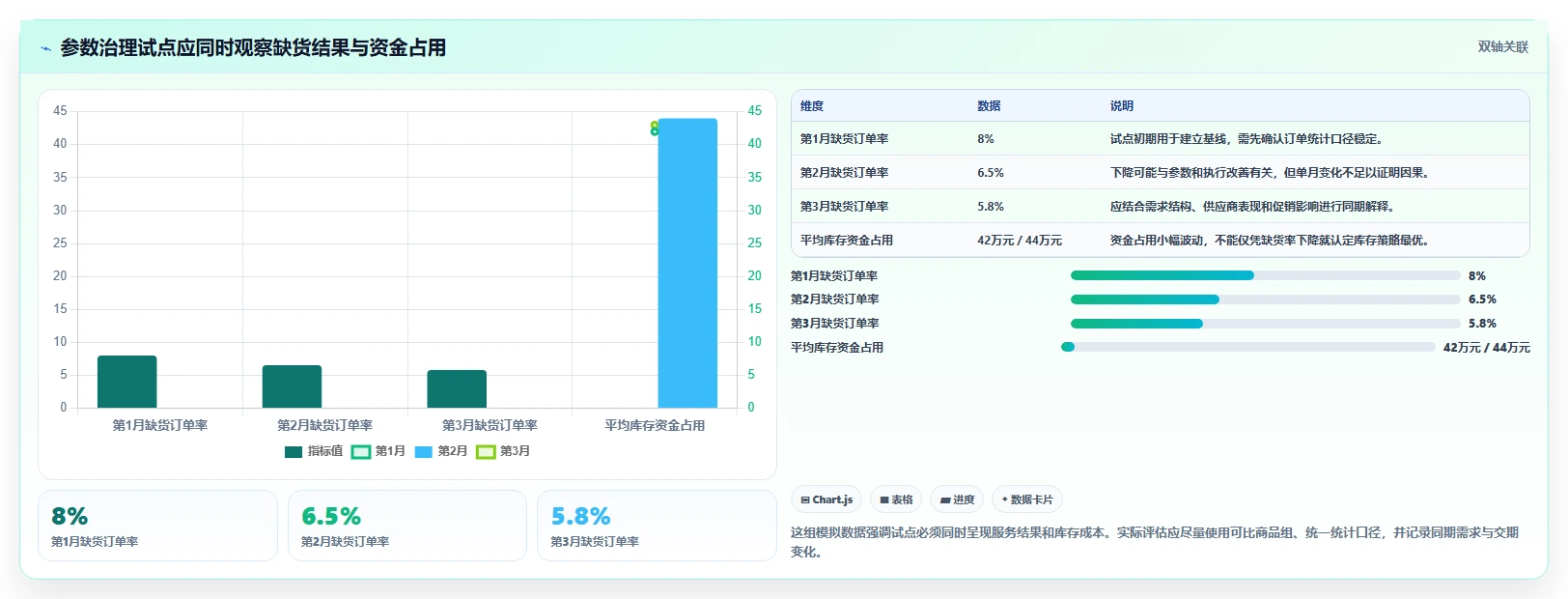Click the green bar for 第1月缺货订单率 in chart

click(x=127, y=382)
